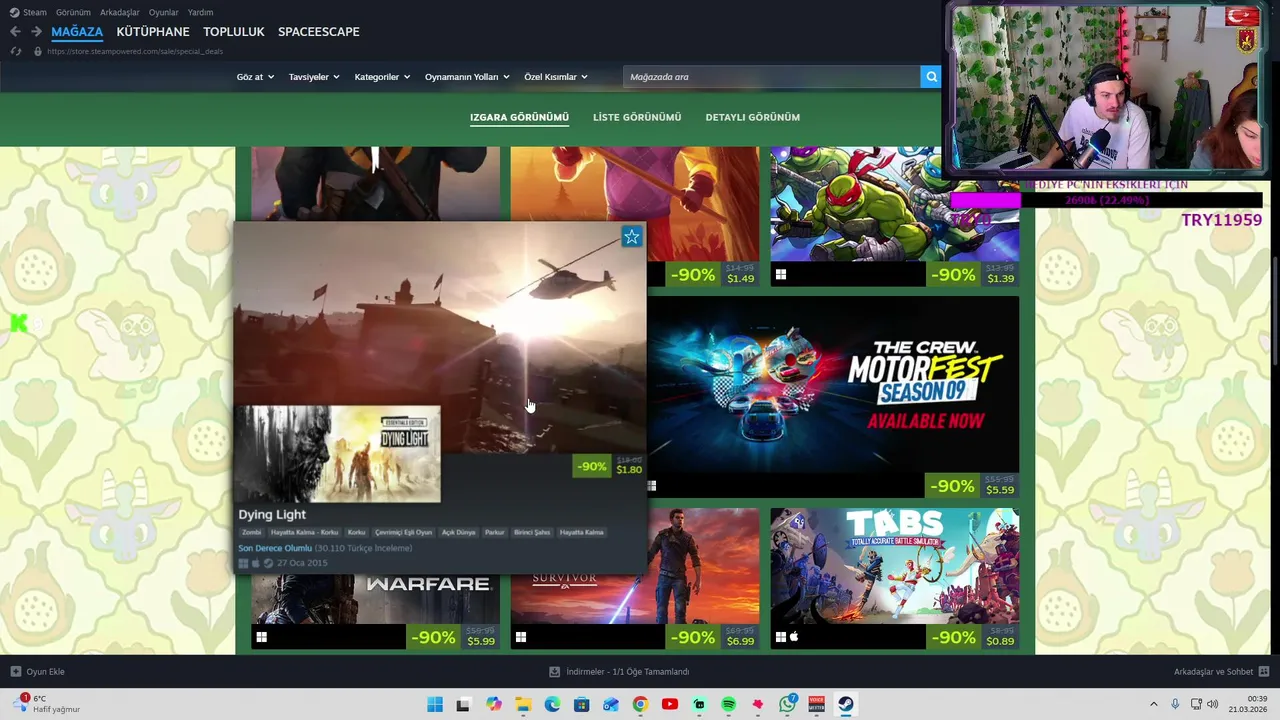Click the Birinci Şahıs tag
This screenshot has width=1280, height=720.
tap(532, 532)
